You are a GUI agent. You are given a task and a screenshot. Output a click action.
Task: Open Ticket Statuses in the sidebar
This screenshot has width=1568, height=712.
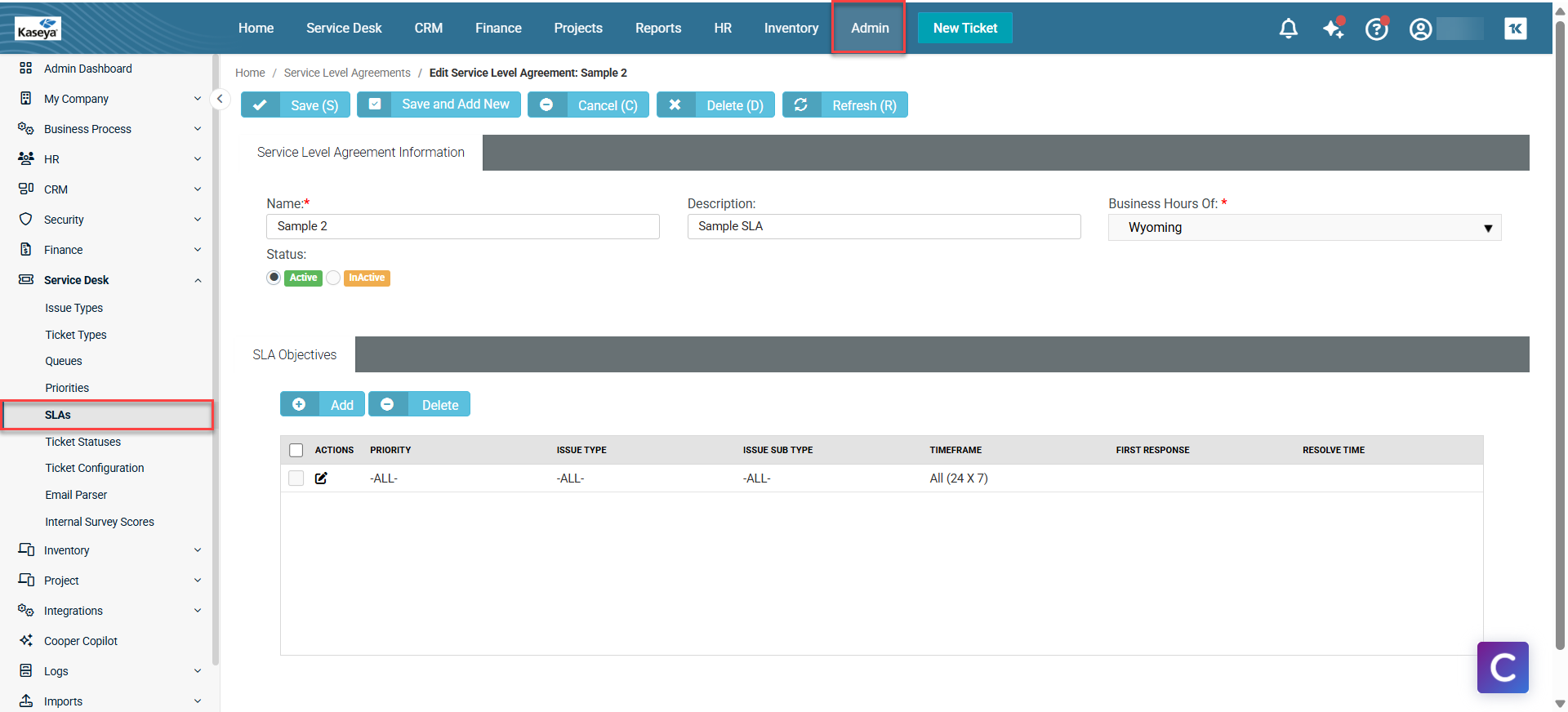point(82,442)
